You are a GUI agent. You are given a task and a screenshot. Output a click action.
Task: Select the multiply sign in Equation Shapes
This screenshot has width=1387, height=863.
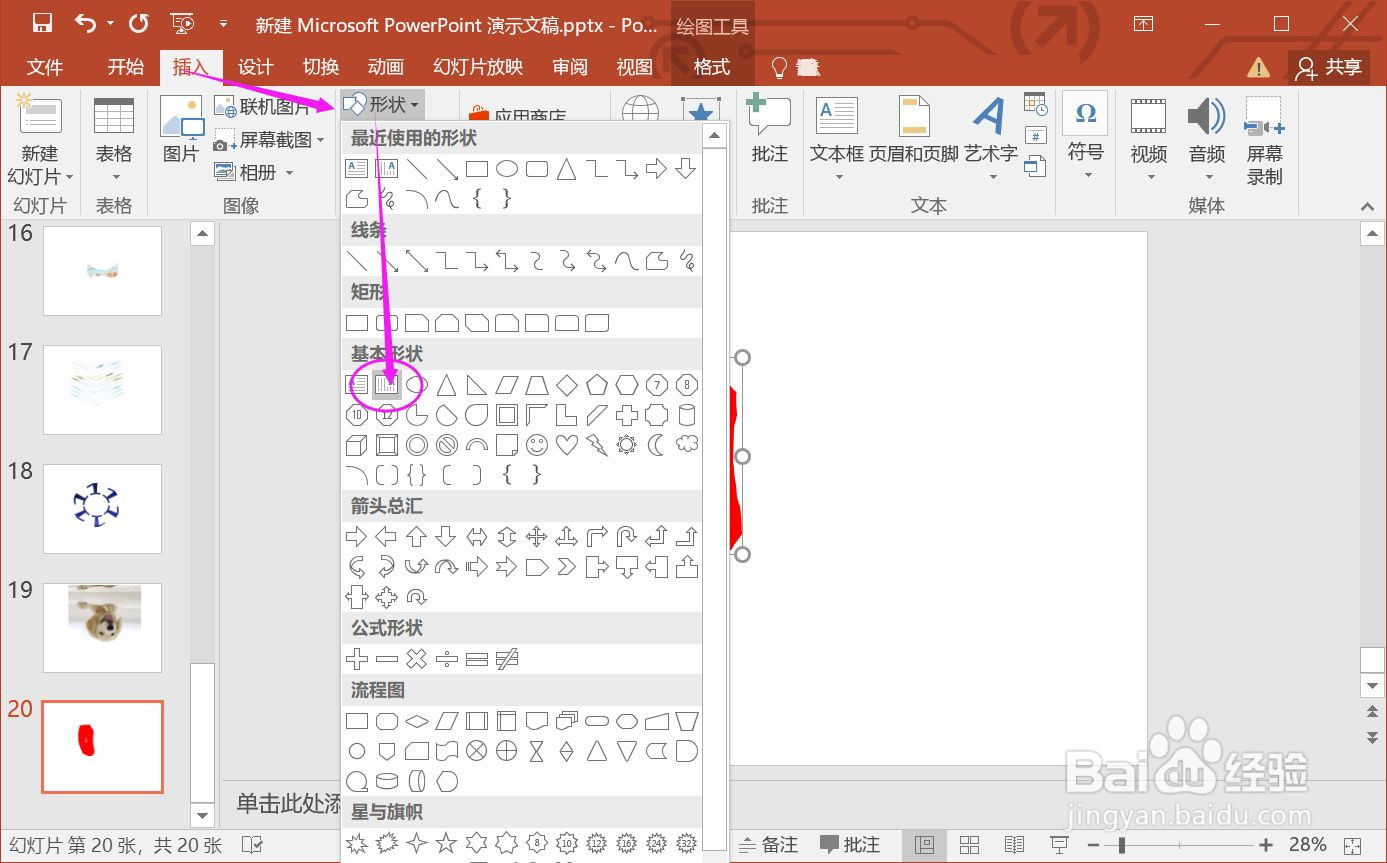click(417, 659)
